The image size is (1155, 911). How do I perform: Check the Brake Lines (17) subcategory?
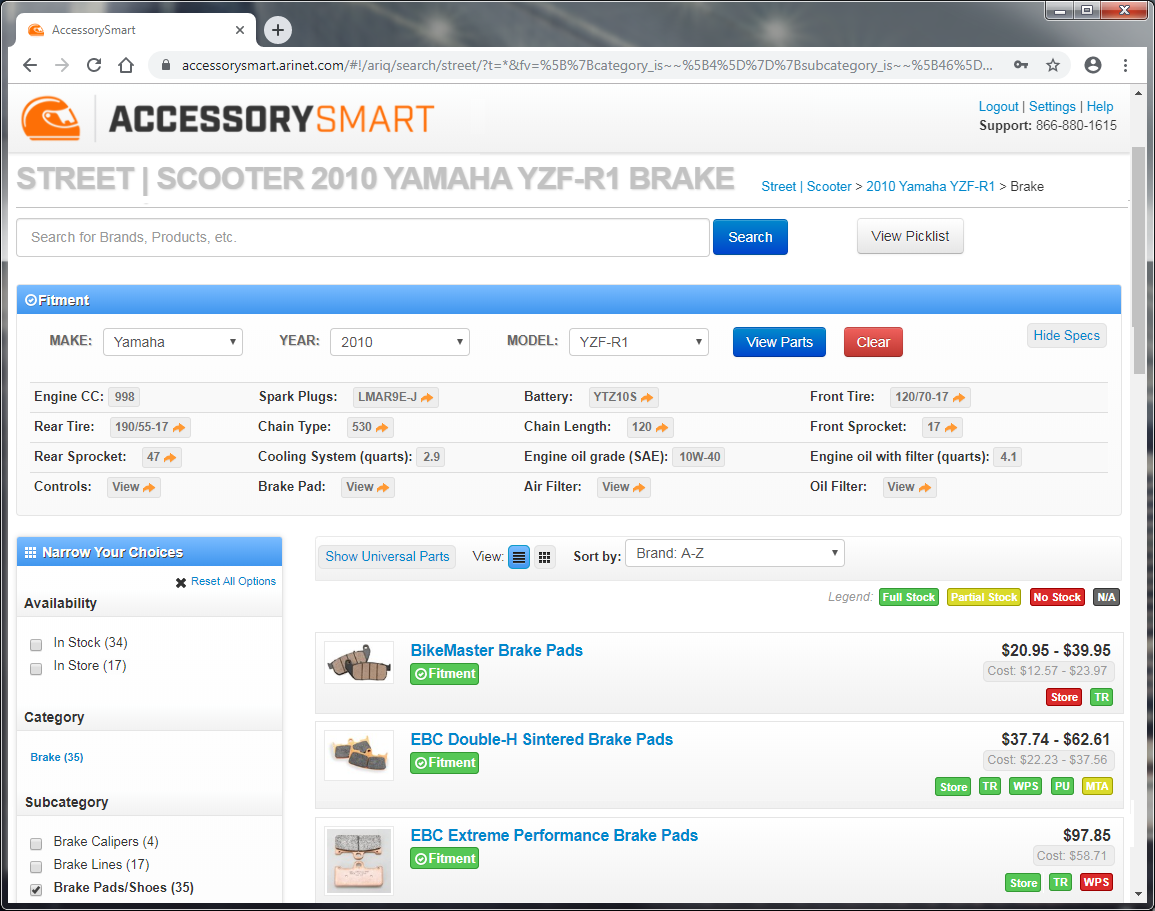pyautogui.click(x=36, y=866)
